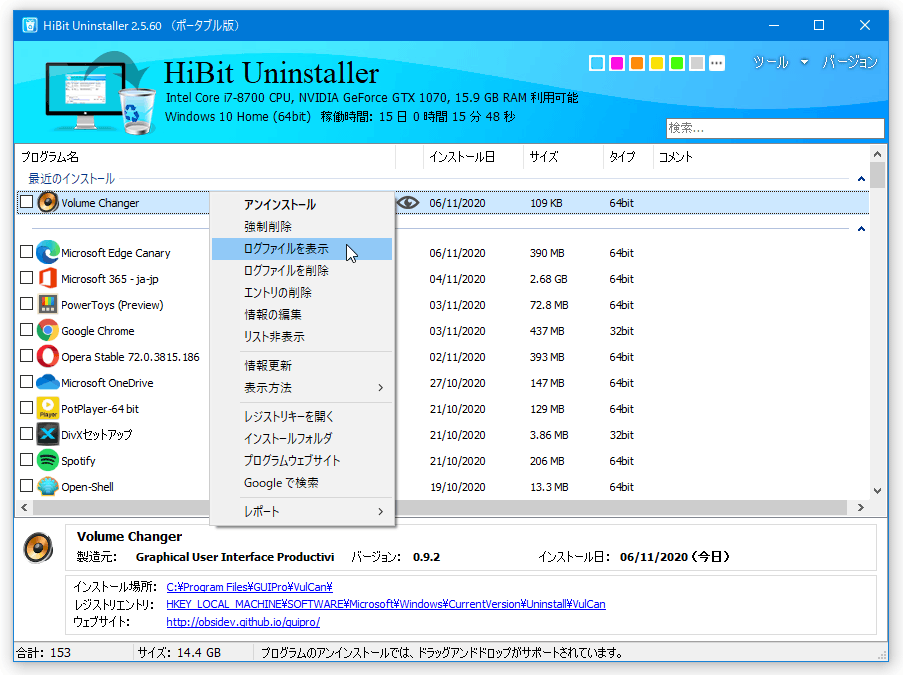Viewport: 903px width, 675px height.
Task: Click the Open-Shell icon
Action: point(48,487)
